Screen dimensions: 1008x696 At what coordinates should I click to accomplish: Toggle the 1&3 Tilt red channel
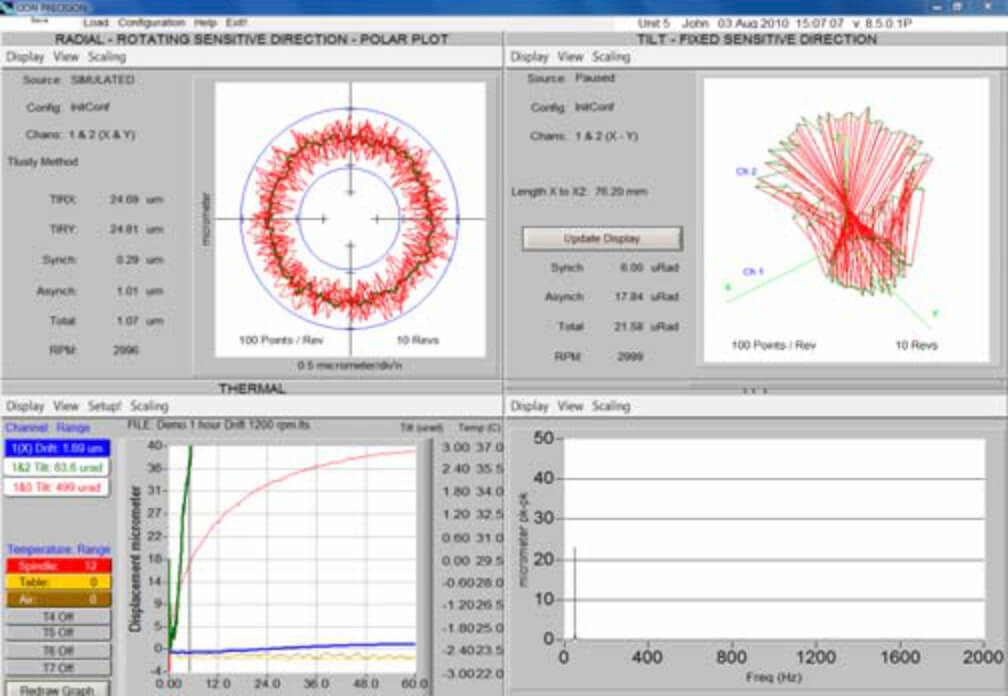pos(57,488)
